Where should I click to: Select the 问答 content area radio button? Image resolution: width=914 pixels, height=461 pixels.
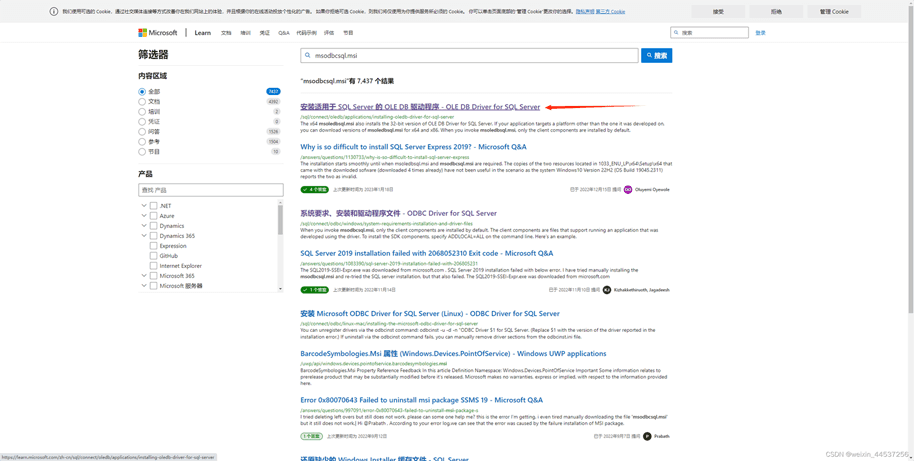142,132
